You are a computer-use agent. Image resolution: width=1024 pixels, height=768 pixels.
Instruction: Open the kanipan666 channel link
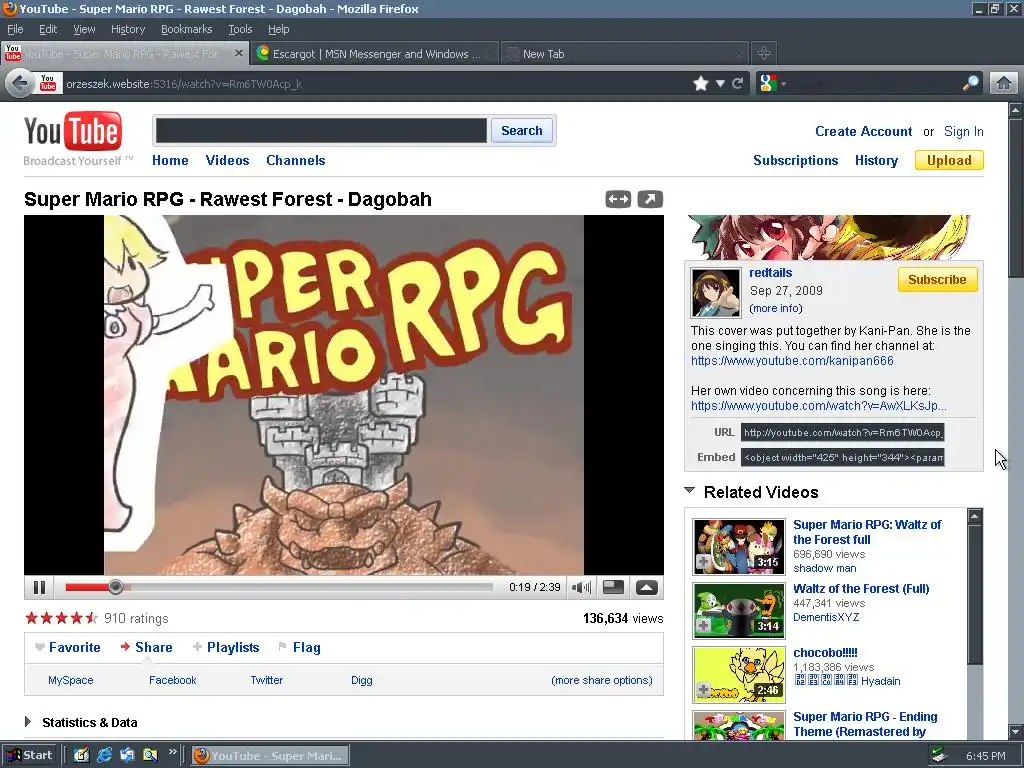pyautogui.click(x=792, y=361)
